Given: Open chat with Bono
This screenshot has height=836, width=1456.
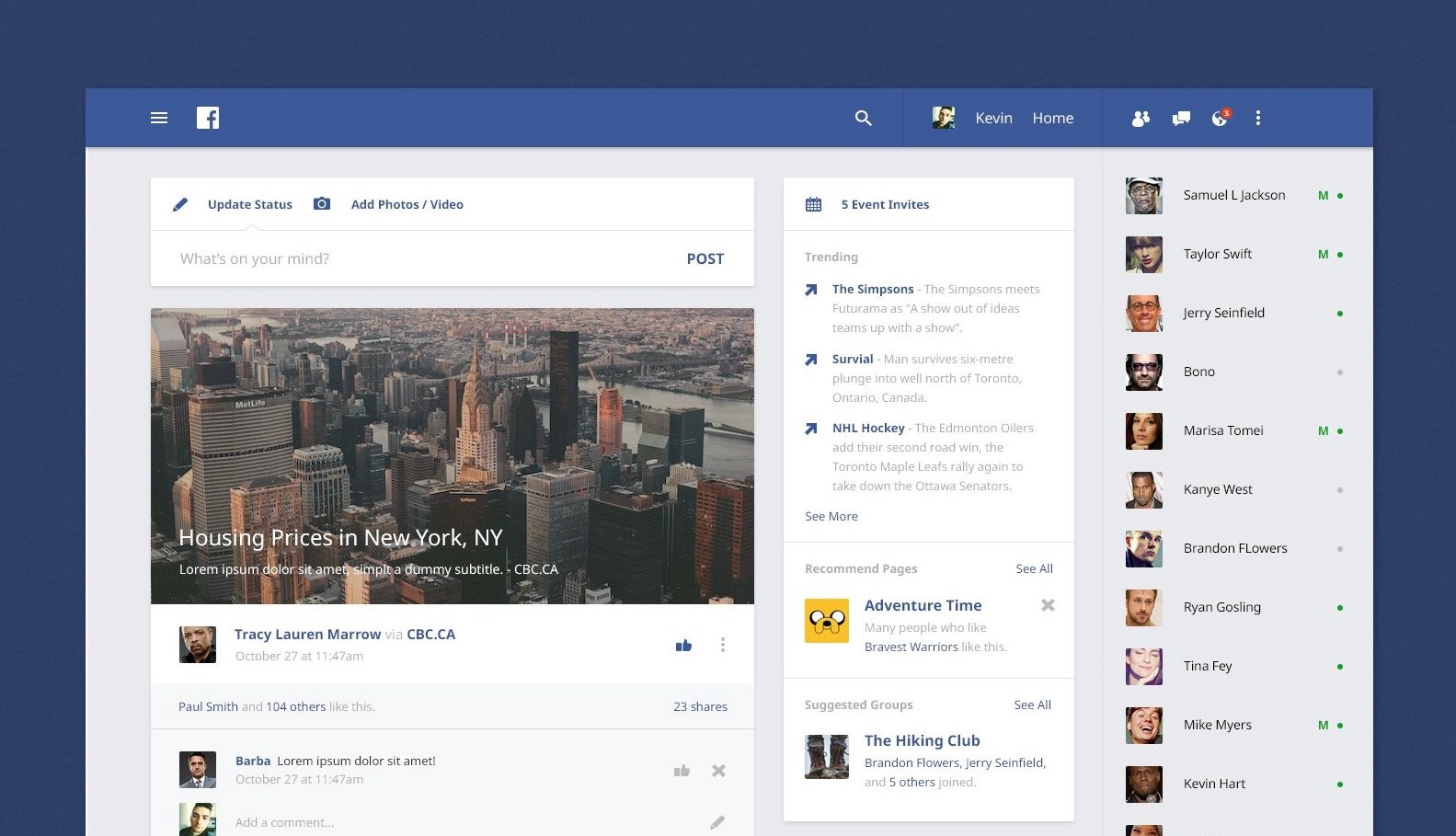Looking at the screenshot, I should tap(1235, 372).
